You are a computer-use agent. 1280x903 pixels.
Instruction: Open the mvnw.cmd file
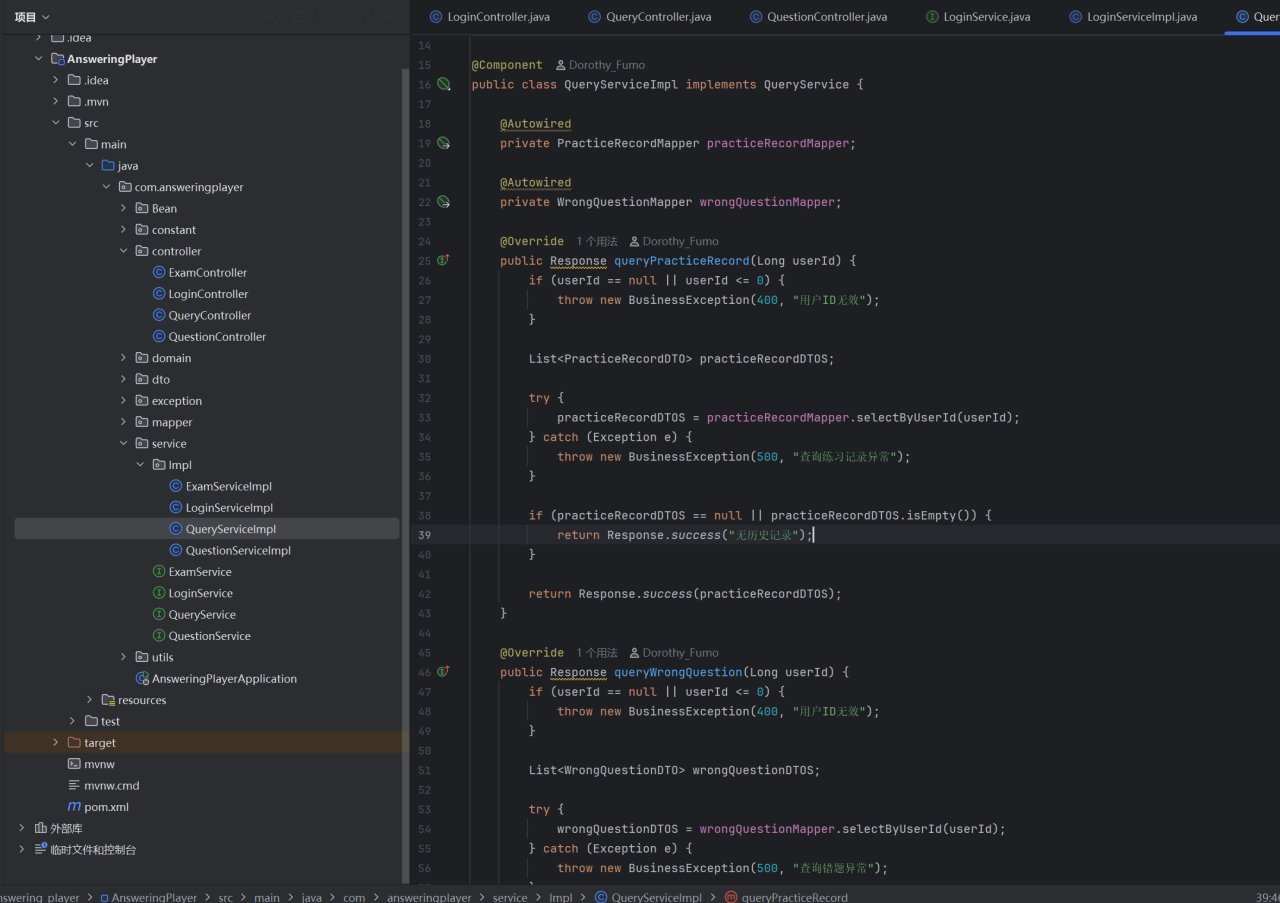[103, 785]
